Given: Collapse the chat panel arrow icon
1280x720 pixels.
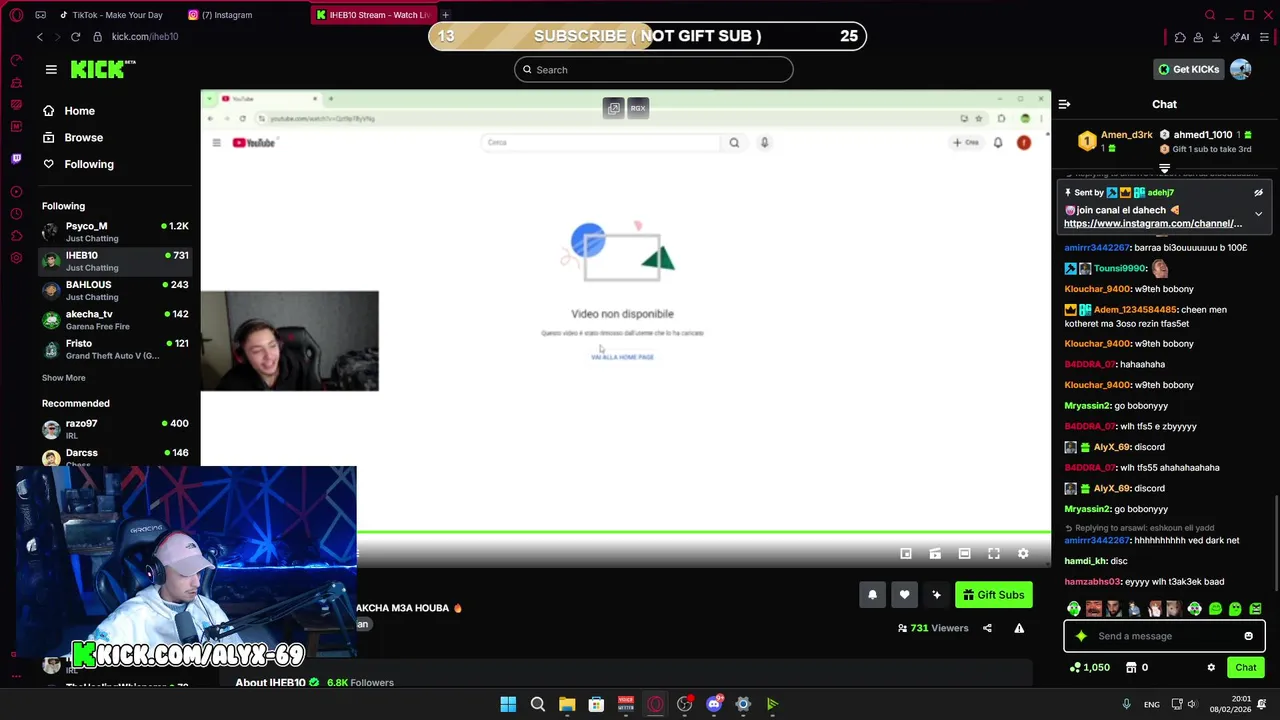Looking at the screenshot, I should click(x=1064, y=104).
